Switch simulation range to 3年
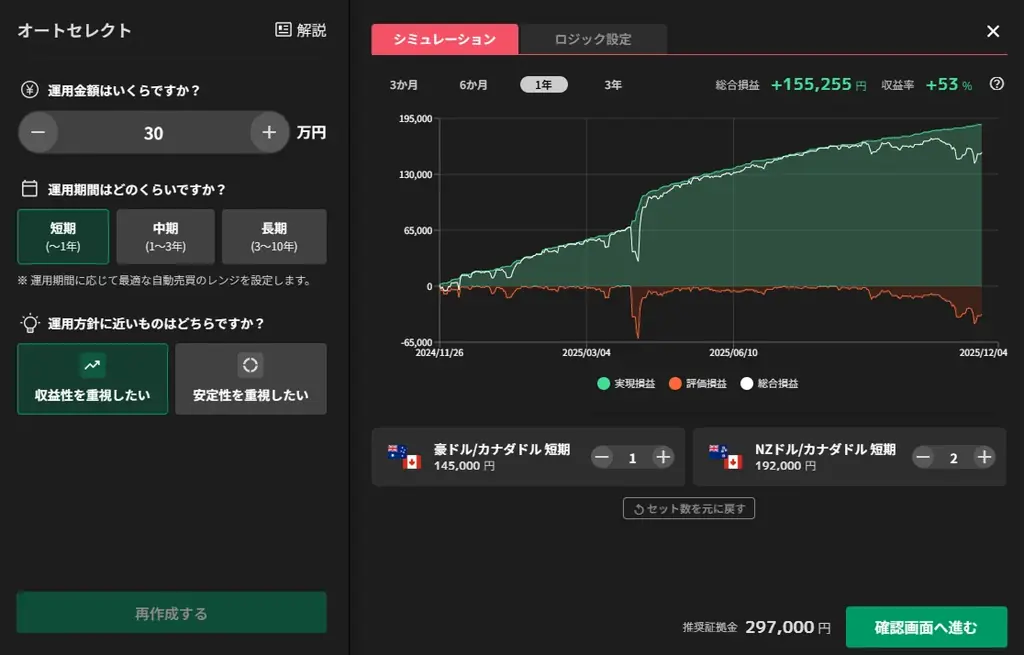1024x655 pixels. click(x=612, y=85)
